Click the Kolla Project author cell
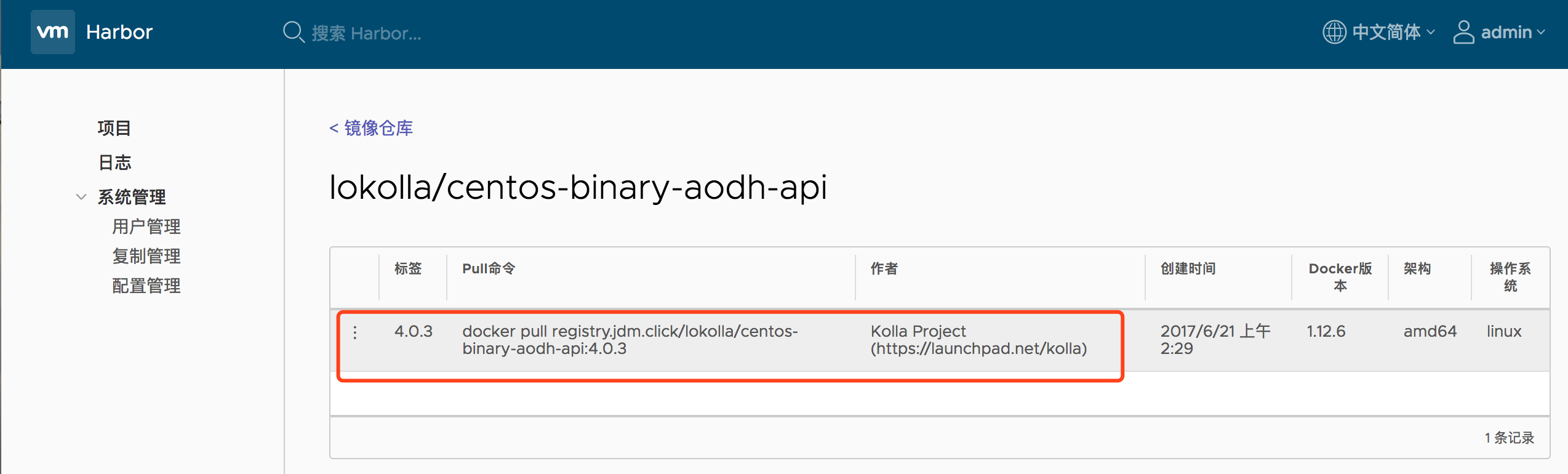The image size is (1568, 474). (978, 340)
